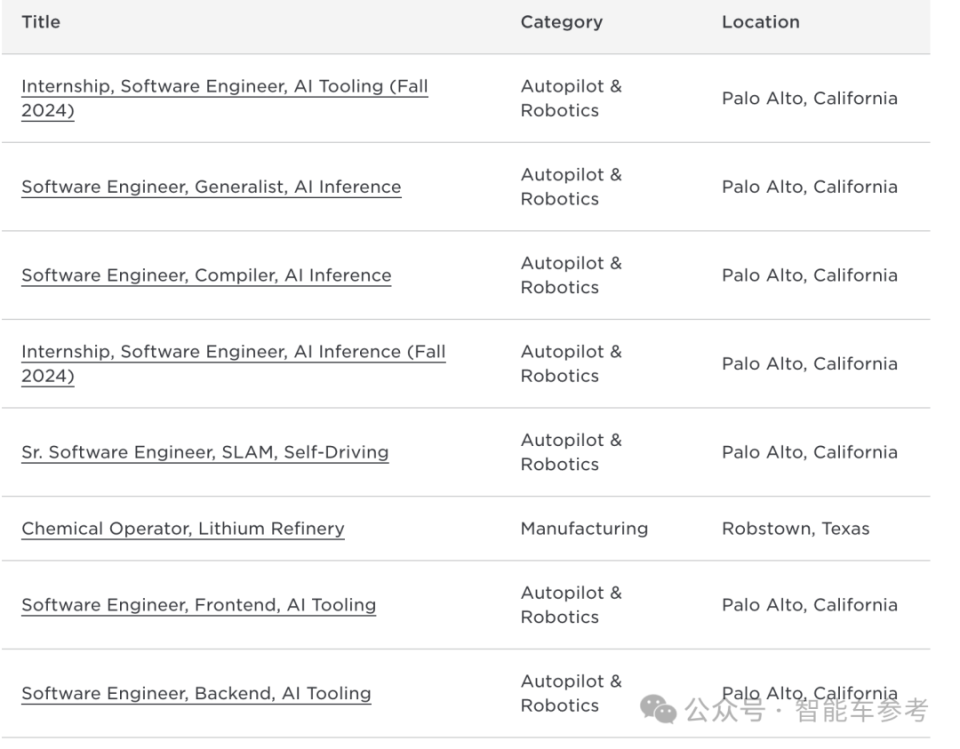Open Software Engineer, Backend, AI Tooling posting
This screenshot has height=749, width=960.
point(196,693)
